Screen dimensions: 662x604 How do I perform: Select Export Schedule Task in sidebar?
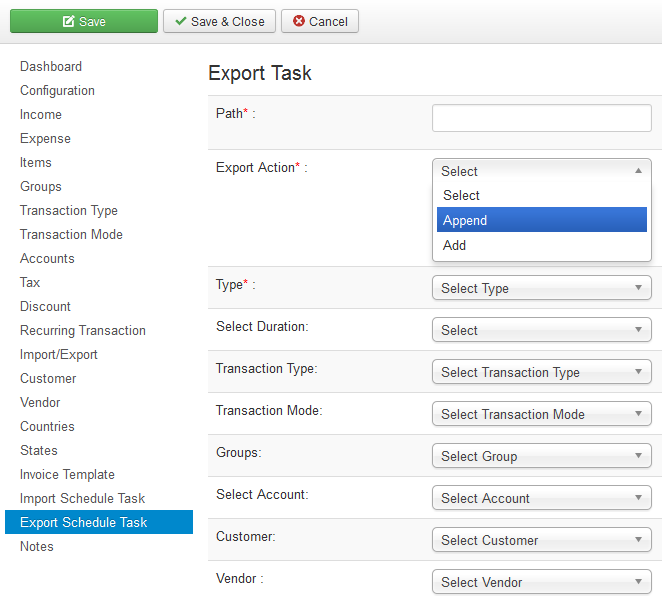99,522
